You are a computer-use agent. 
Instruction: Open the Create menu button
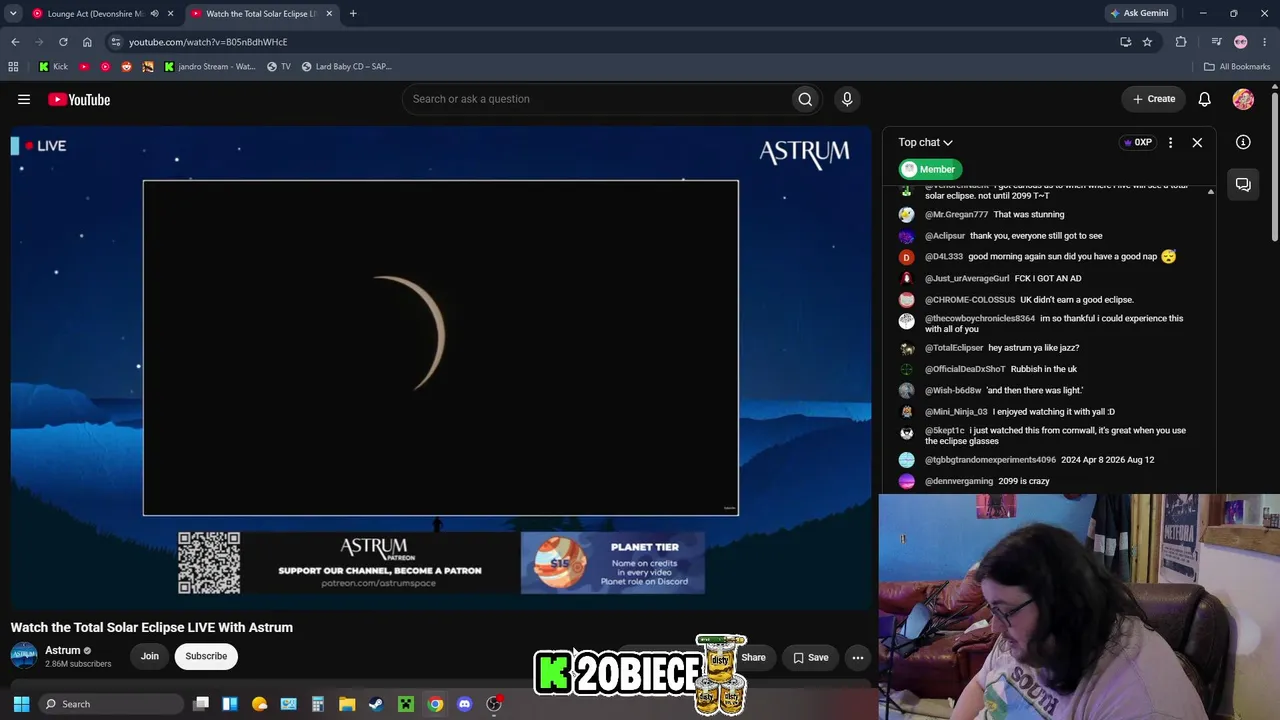pos(1154,99)
